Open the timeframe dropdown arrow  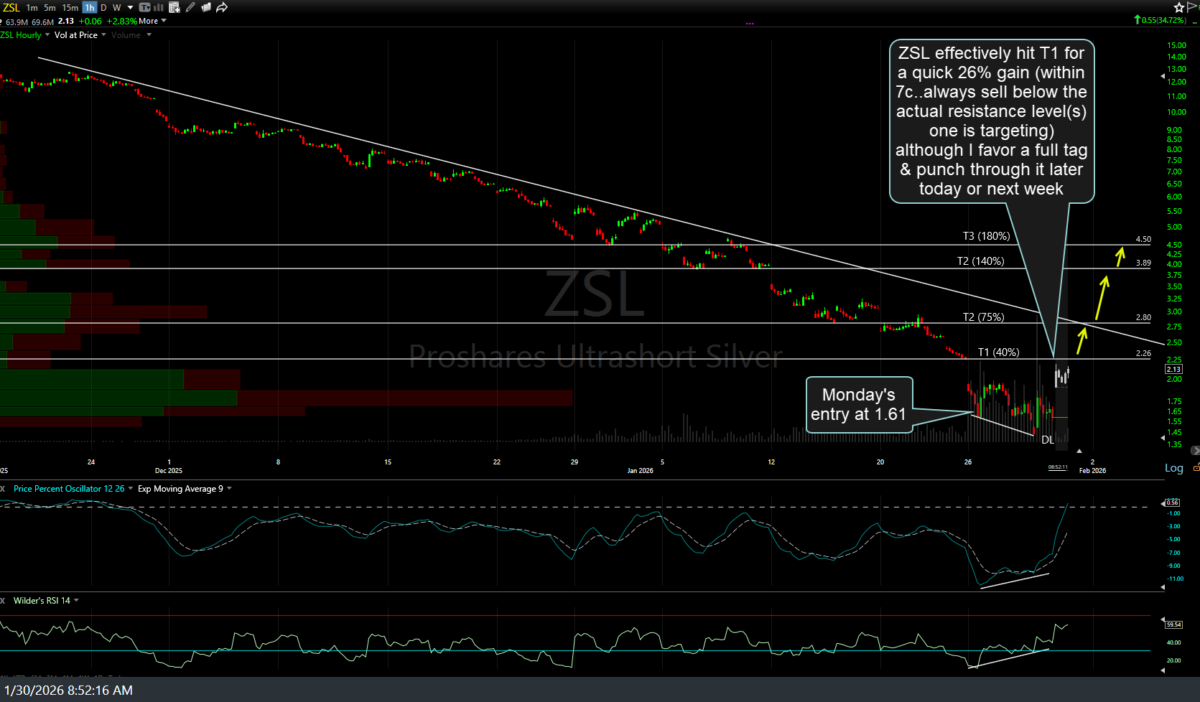130,8
